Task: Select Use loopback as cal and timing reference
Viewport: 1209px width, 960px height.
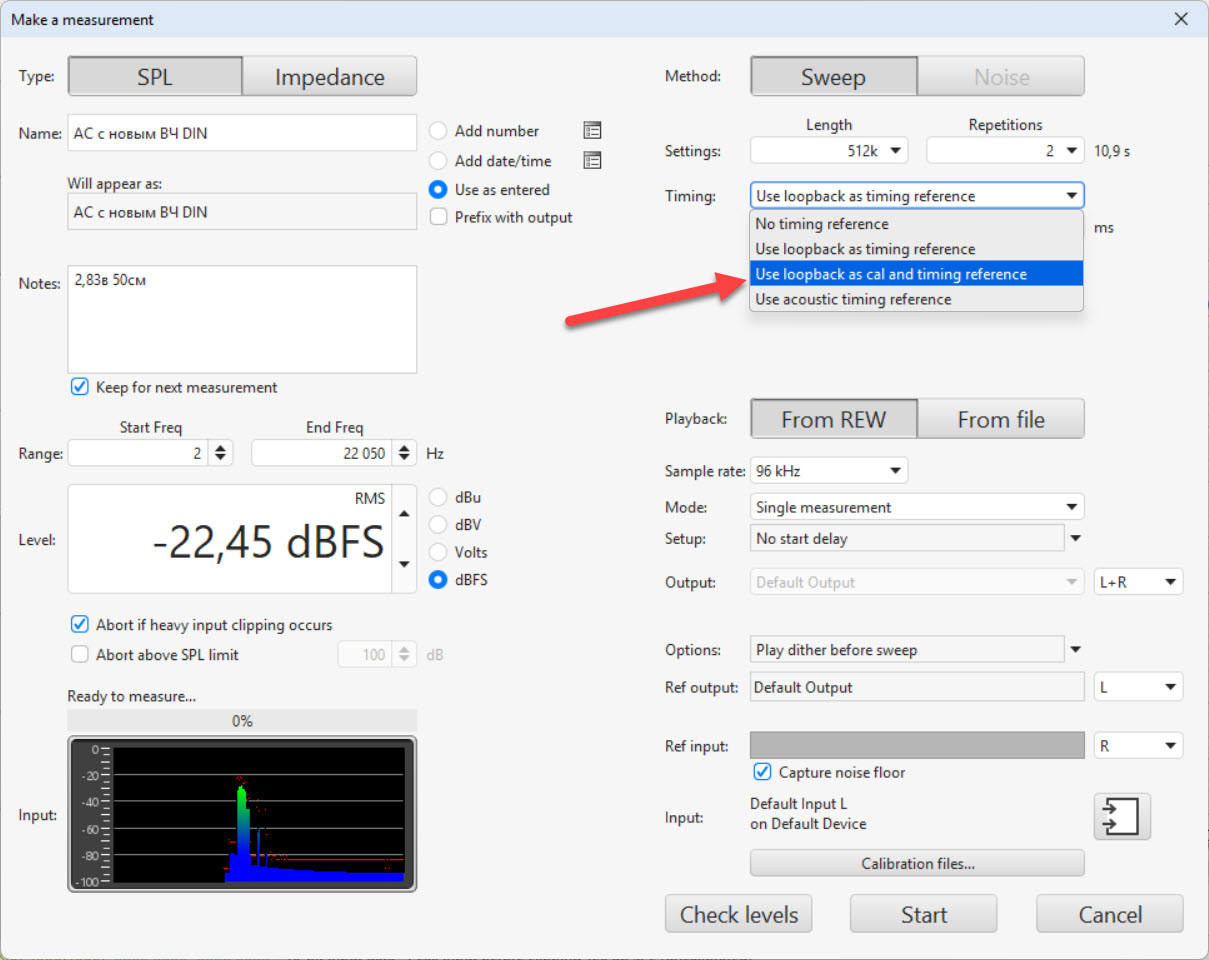Action: tap(917, 274)
